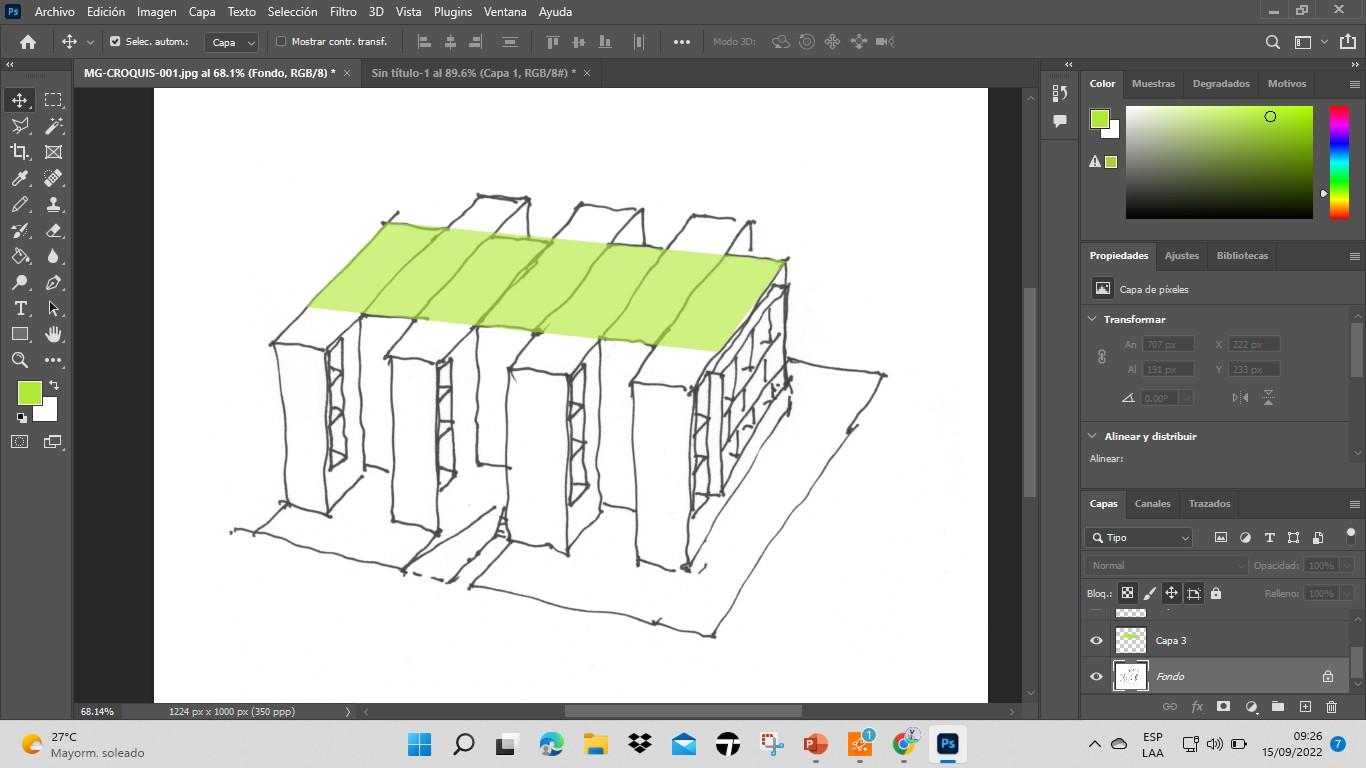This screenshot has width=1366, height=768.
Task: Click the green foreground color swatch
Action: (x=28, y=393)
